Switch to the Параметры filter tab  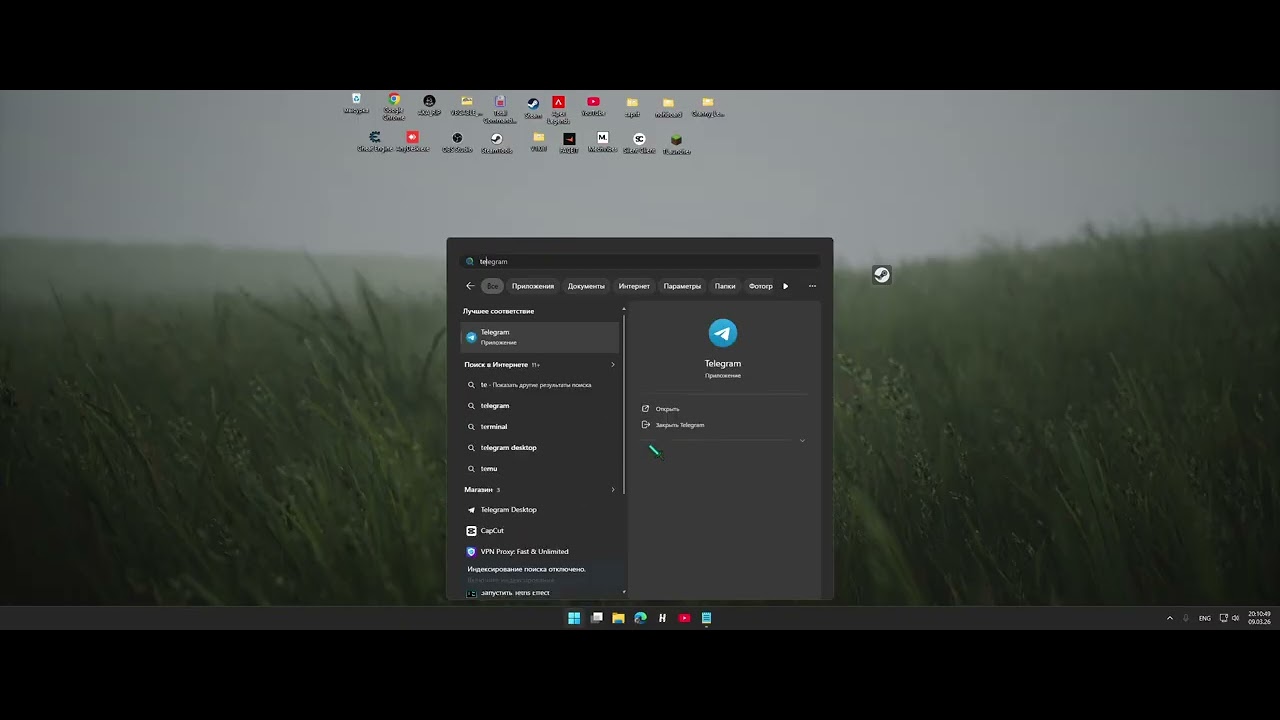682,286
